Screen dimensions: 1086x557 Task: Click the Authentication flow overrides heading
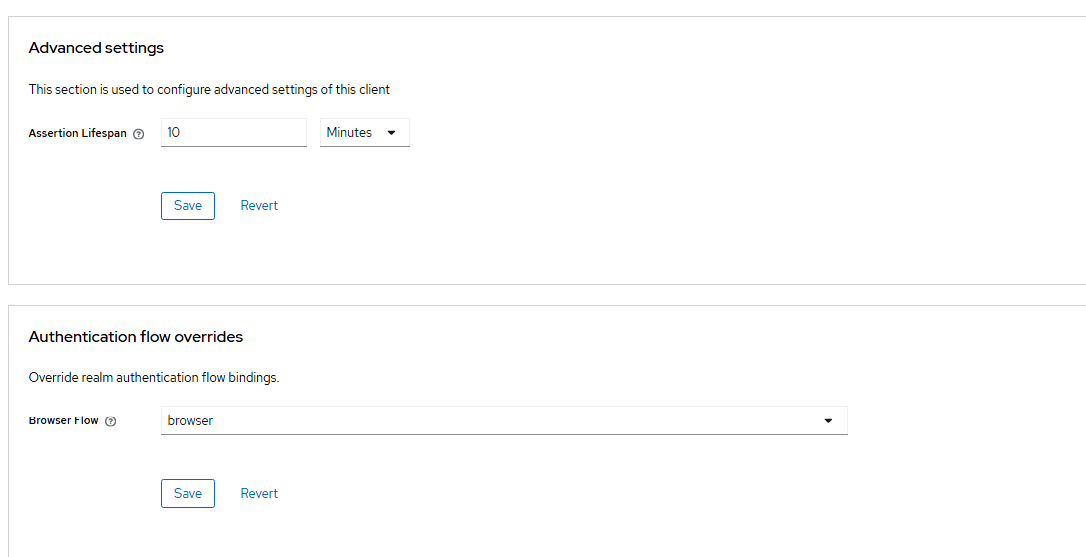pyautogui.click(x=136, y=337)
